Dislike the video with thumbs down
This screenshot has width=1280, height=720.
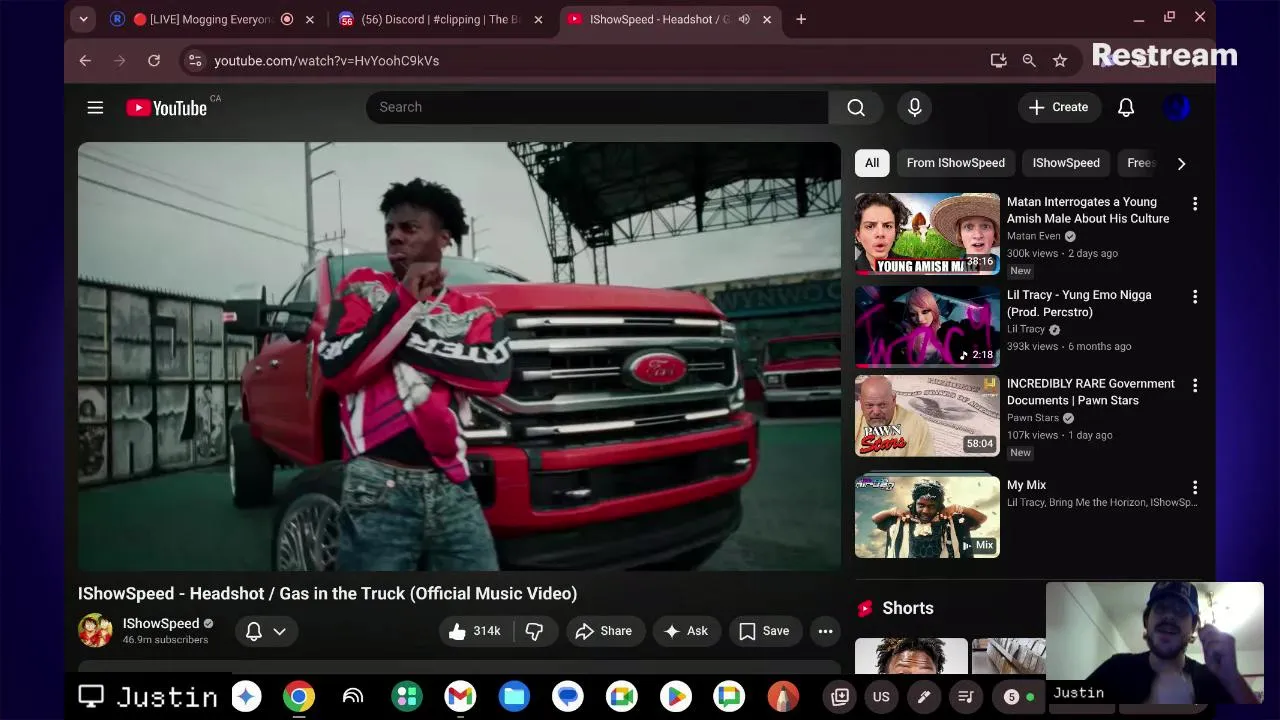pyautogui.click(x=535, y=631)
